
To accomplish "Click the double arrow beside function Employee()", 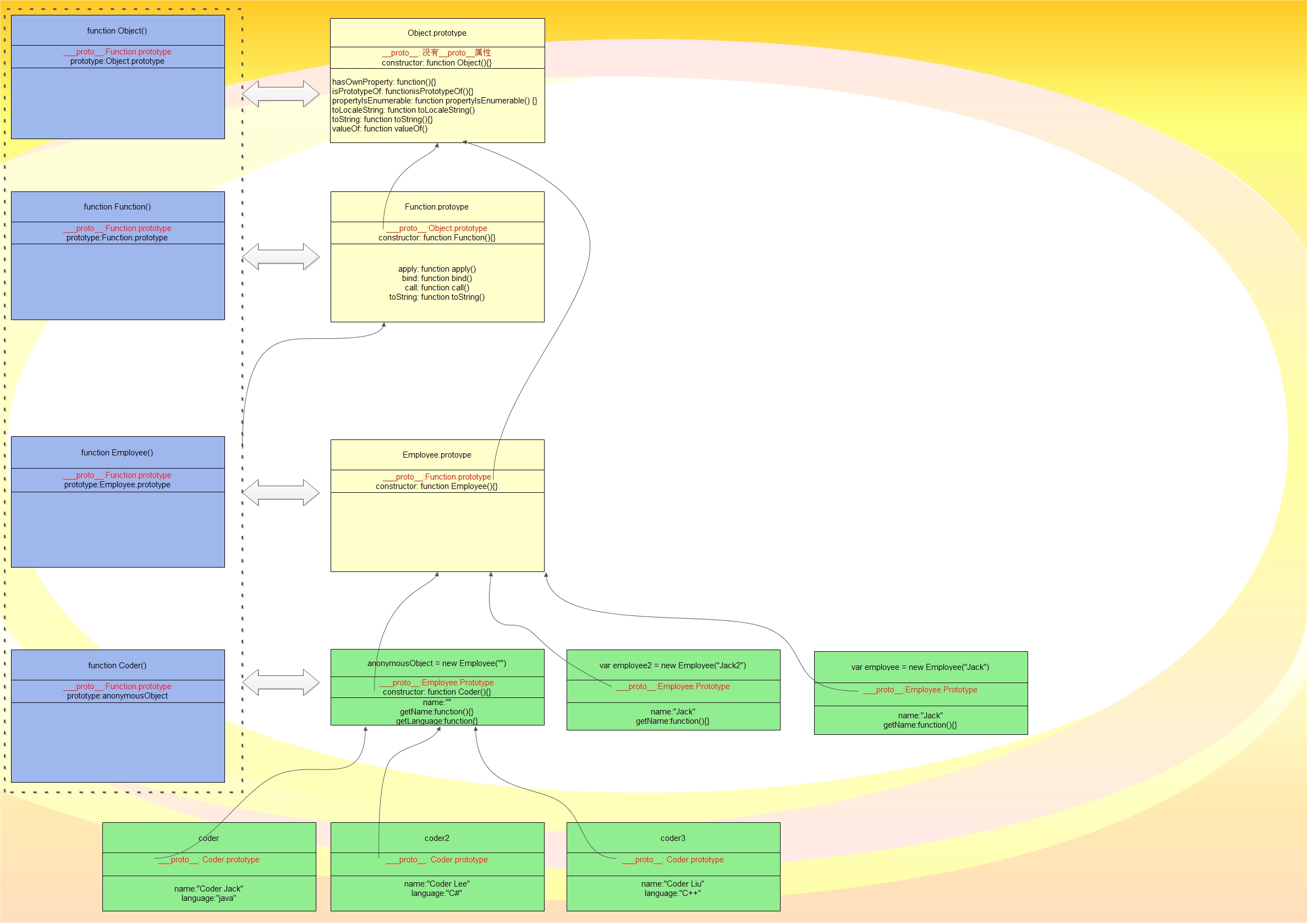I will 281,492.
